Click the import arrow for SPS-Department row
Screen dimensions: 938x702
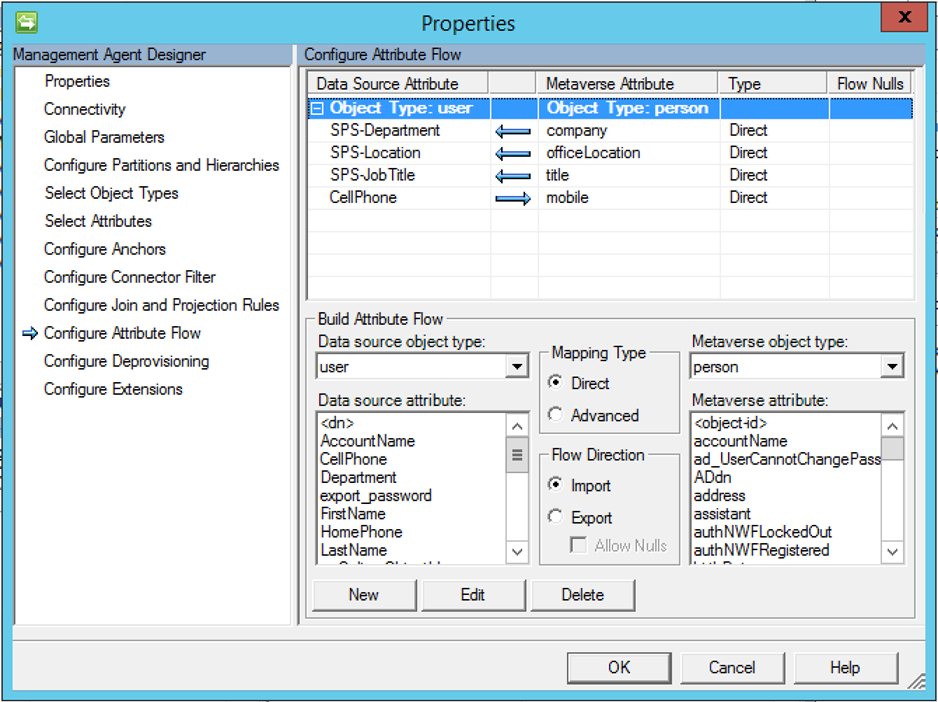(513, 131)
